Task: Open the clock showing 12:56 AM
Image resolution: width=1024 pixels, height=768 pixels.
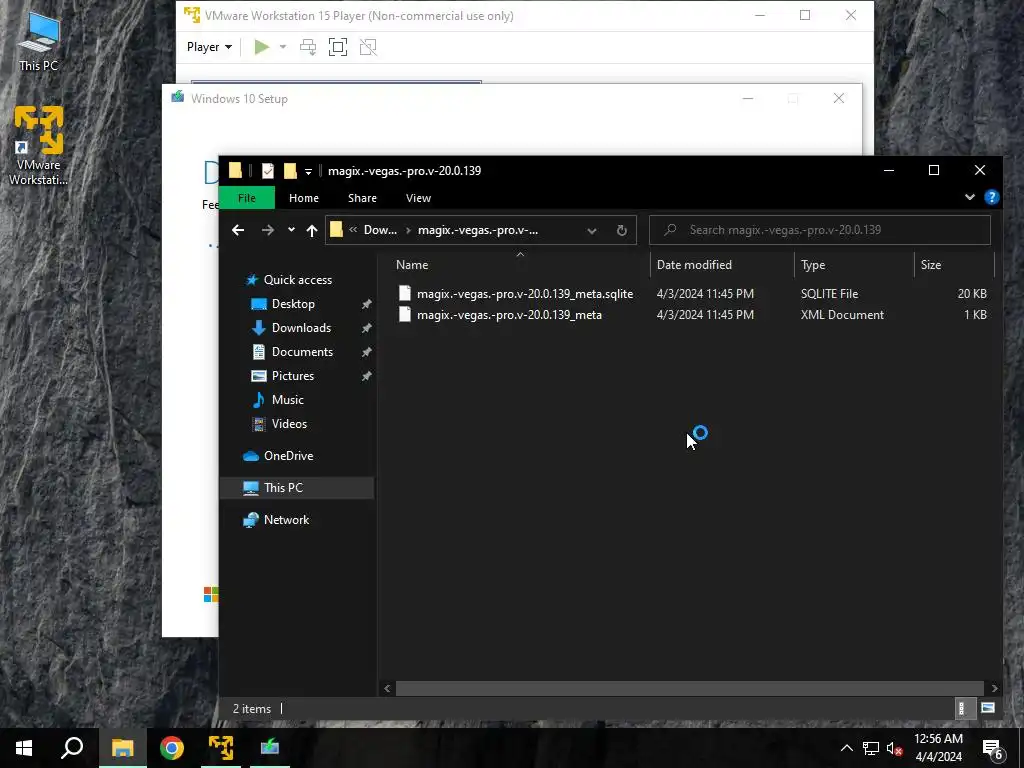Action: click(x=938, y=748)
